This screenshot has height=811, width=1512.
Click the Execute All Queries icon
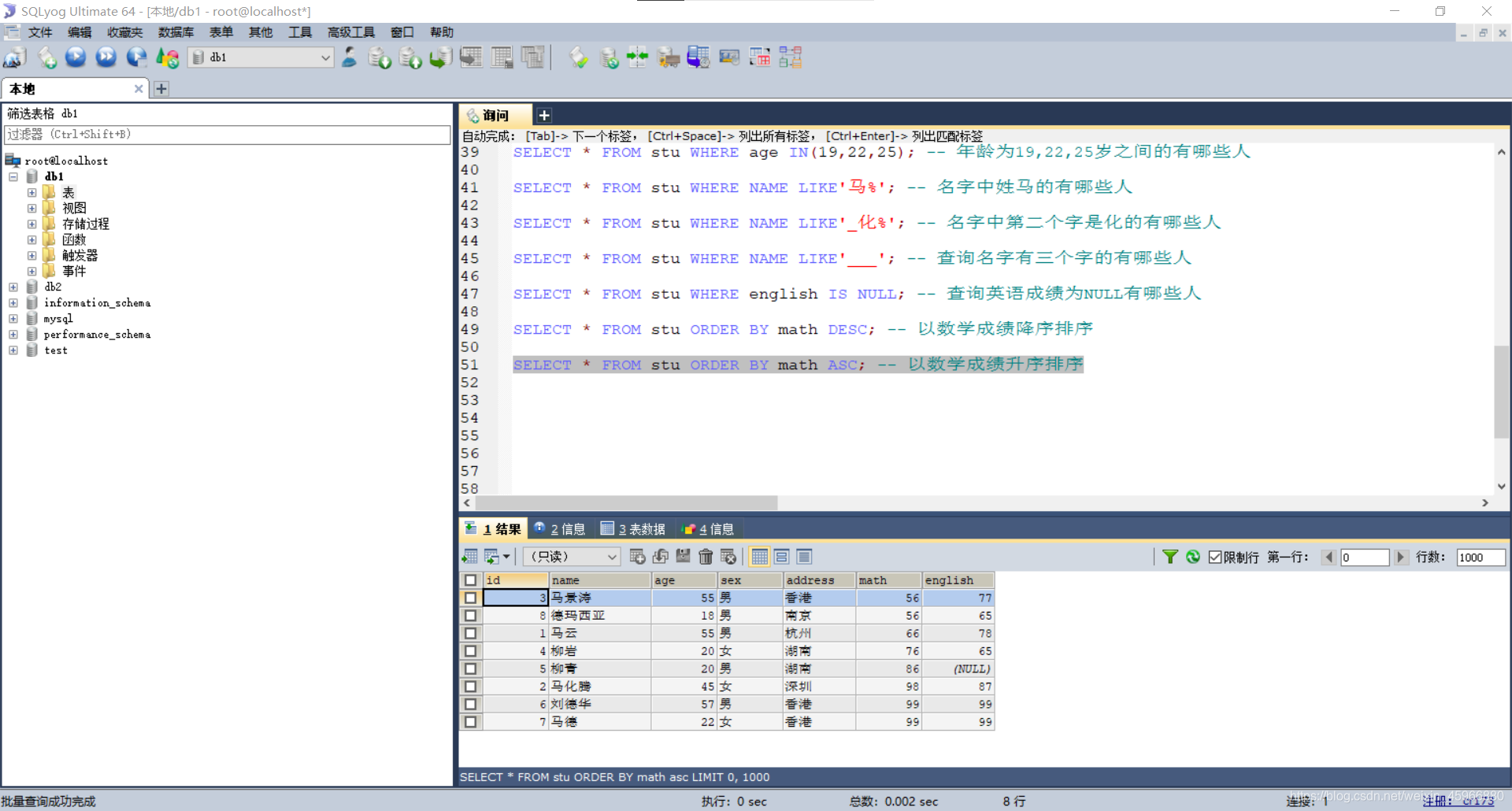coord(106,57)
